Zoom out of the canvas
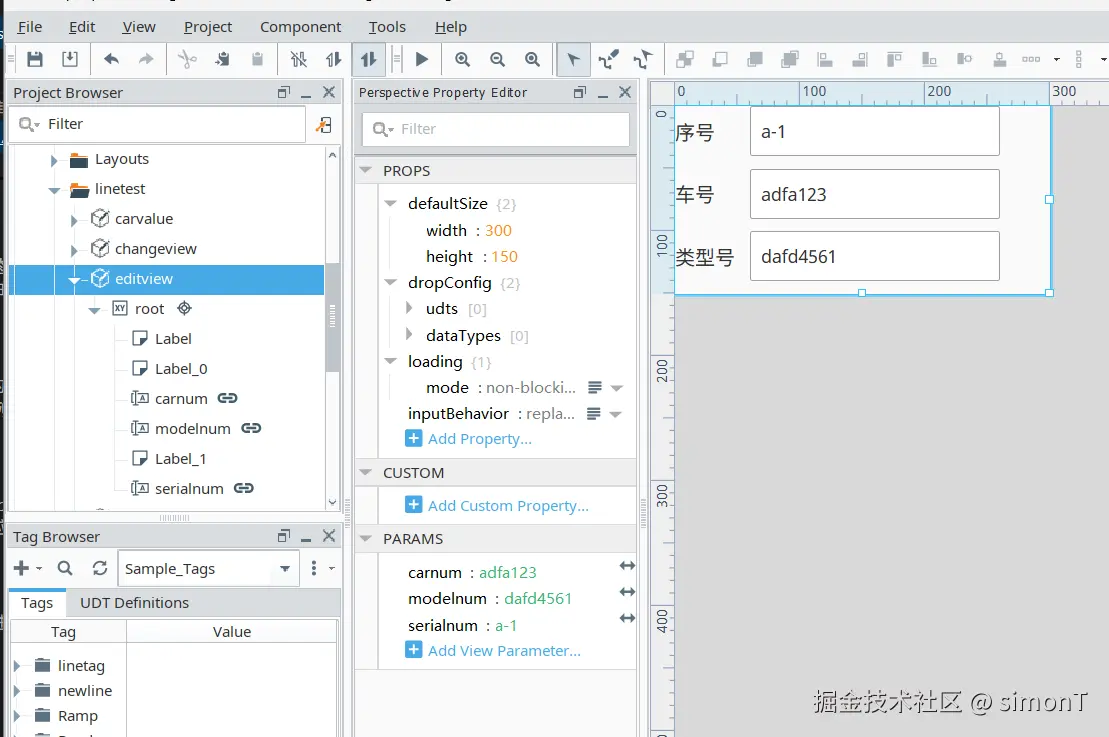The image size is (1109, 737). tap(498, 59)
